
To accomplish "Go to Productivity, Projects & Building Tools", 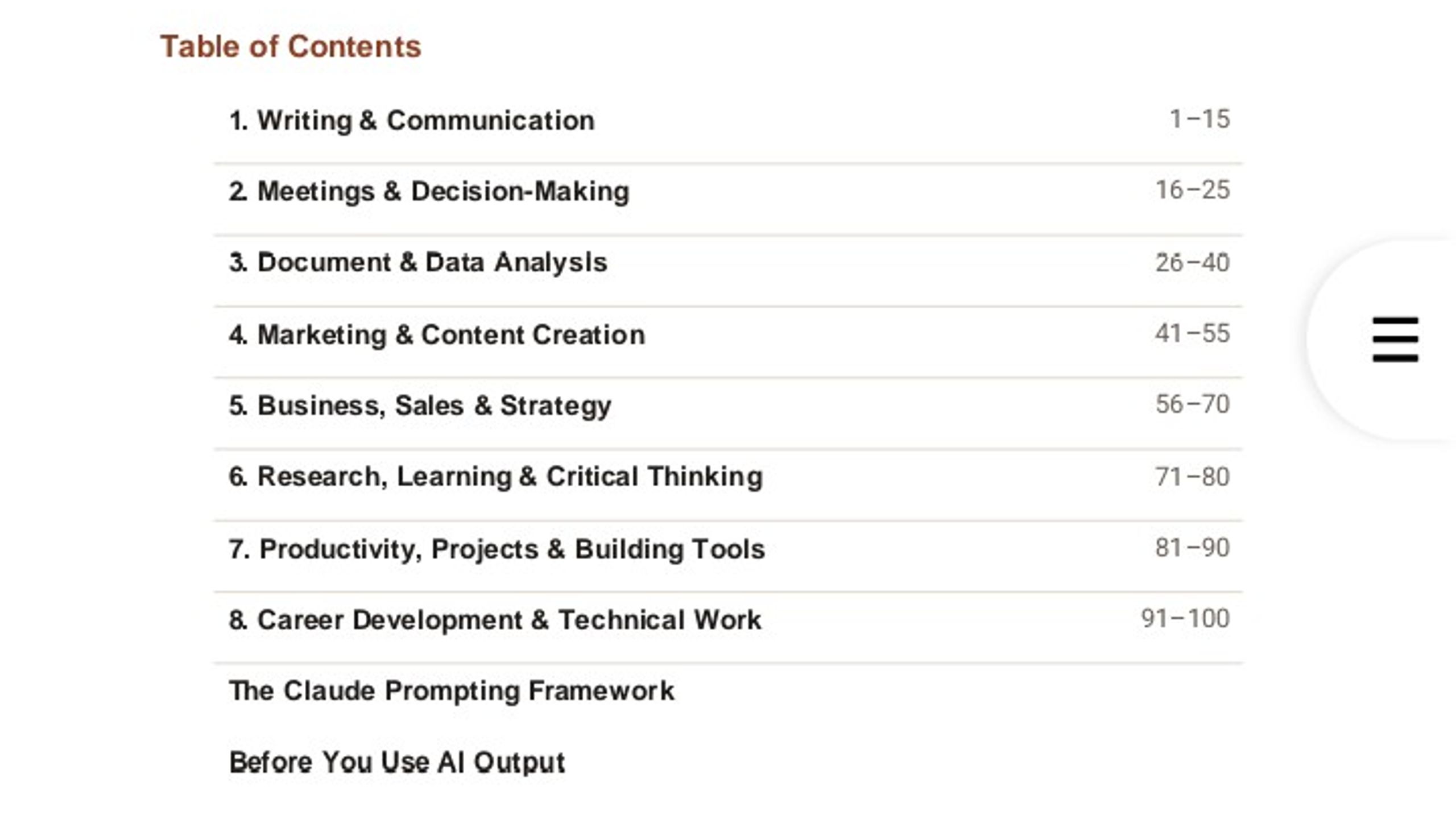I will point(497,549).
